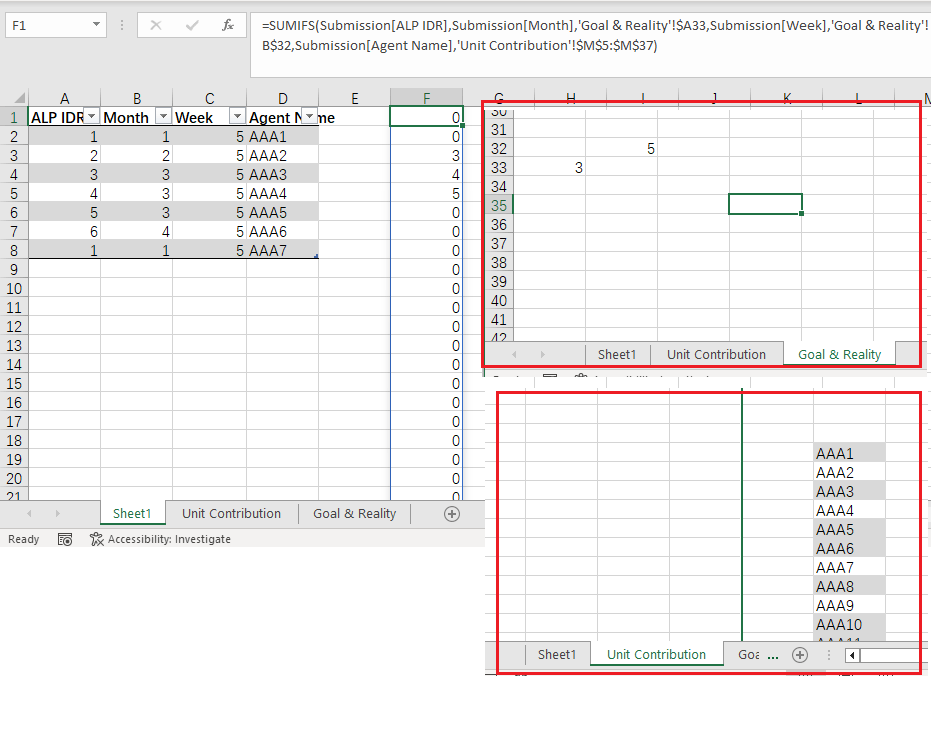Click the previous sheet arrow in main window
Viewport: 931px width, 730px height.
point(29,513)
